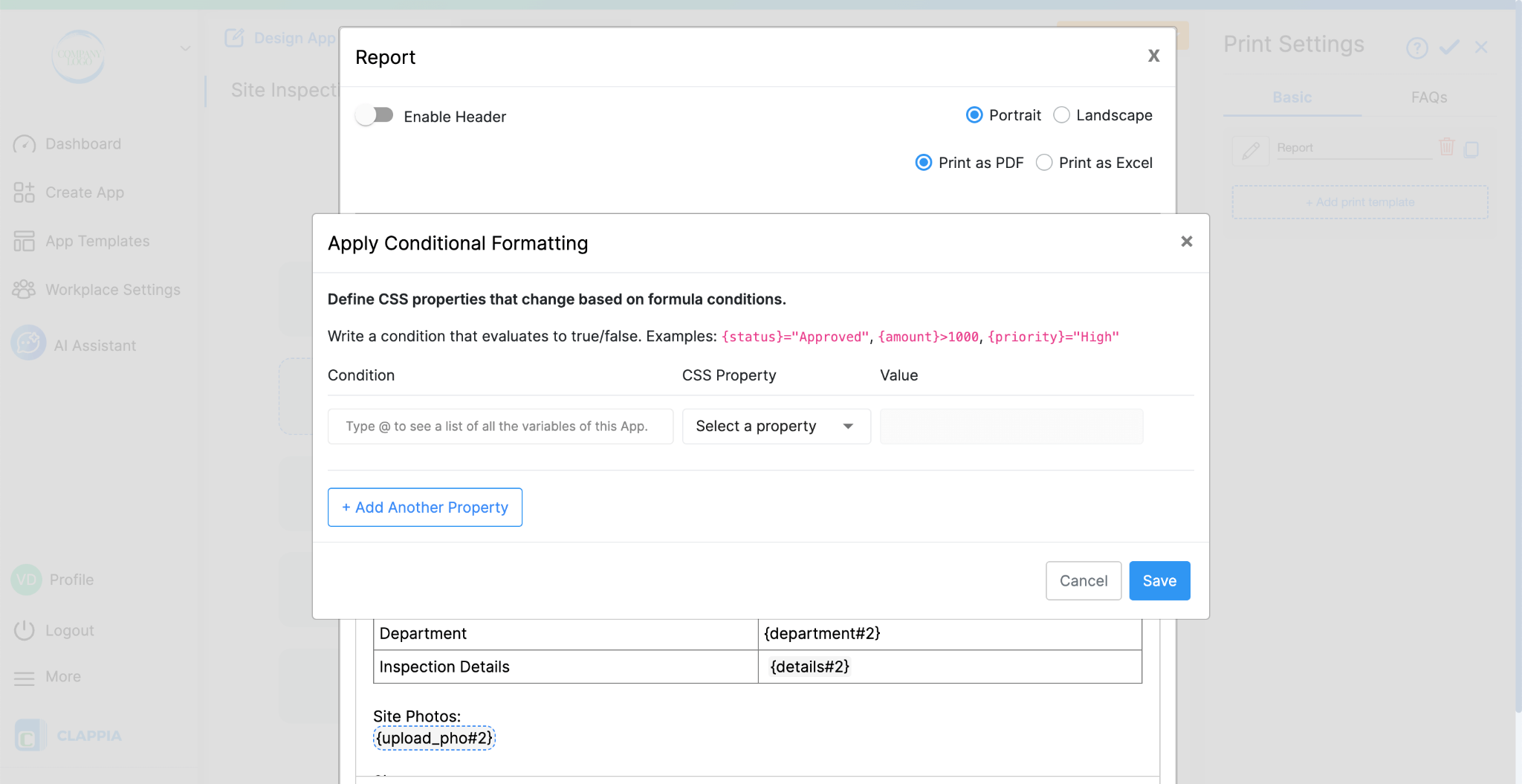Click the Workplace Settings people icon
Screen dimensions: 1522x784
pos(24,290)
